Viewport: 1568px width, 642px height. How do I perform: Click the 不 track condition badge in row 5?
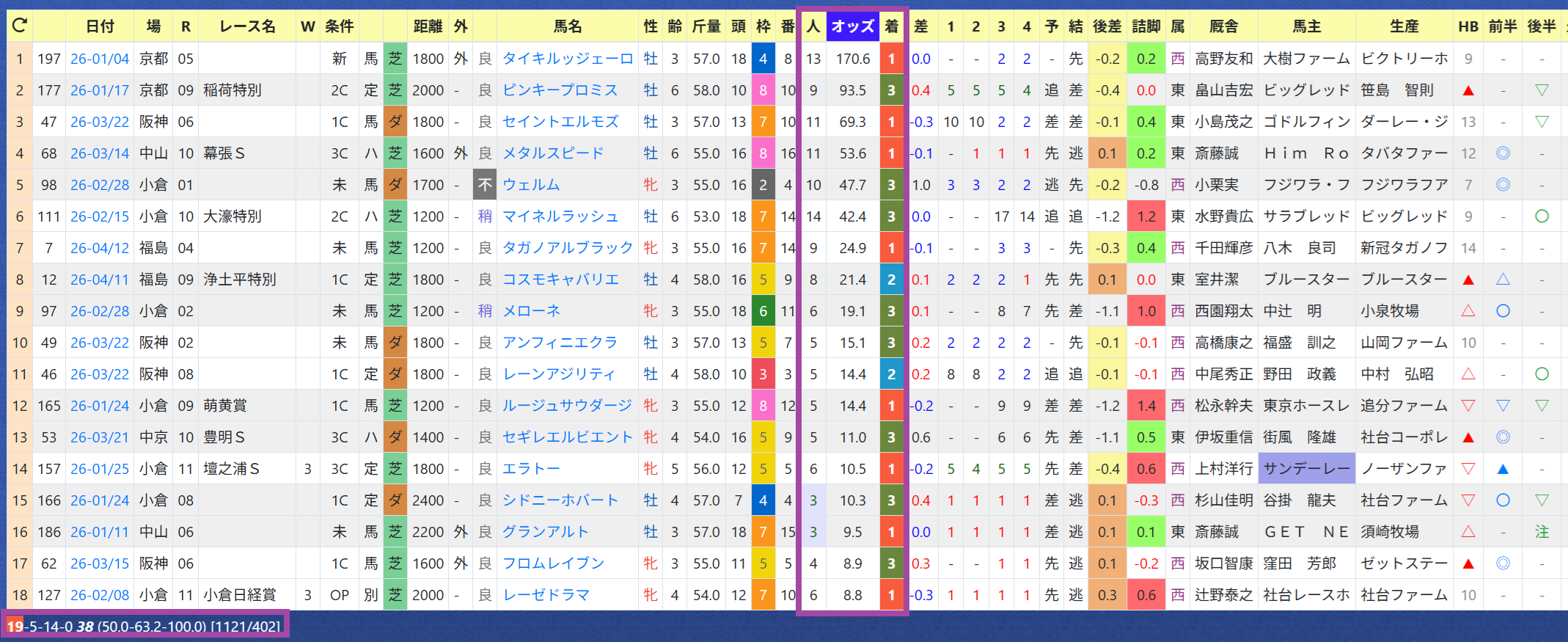485,185
